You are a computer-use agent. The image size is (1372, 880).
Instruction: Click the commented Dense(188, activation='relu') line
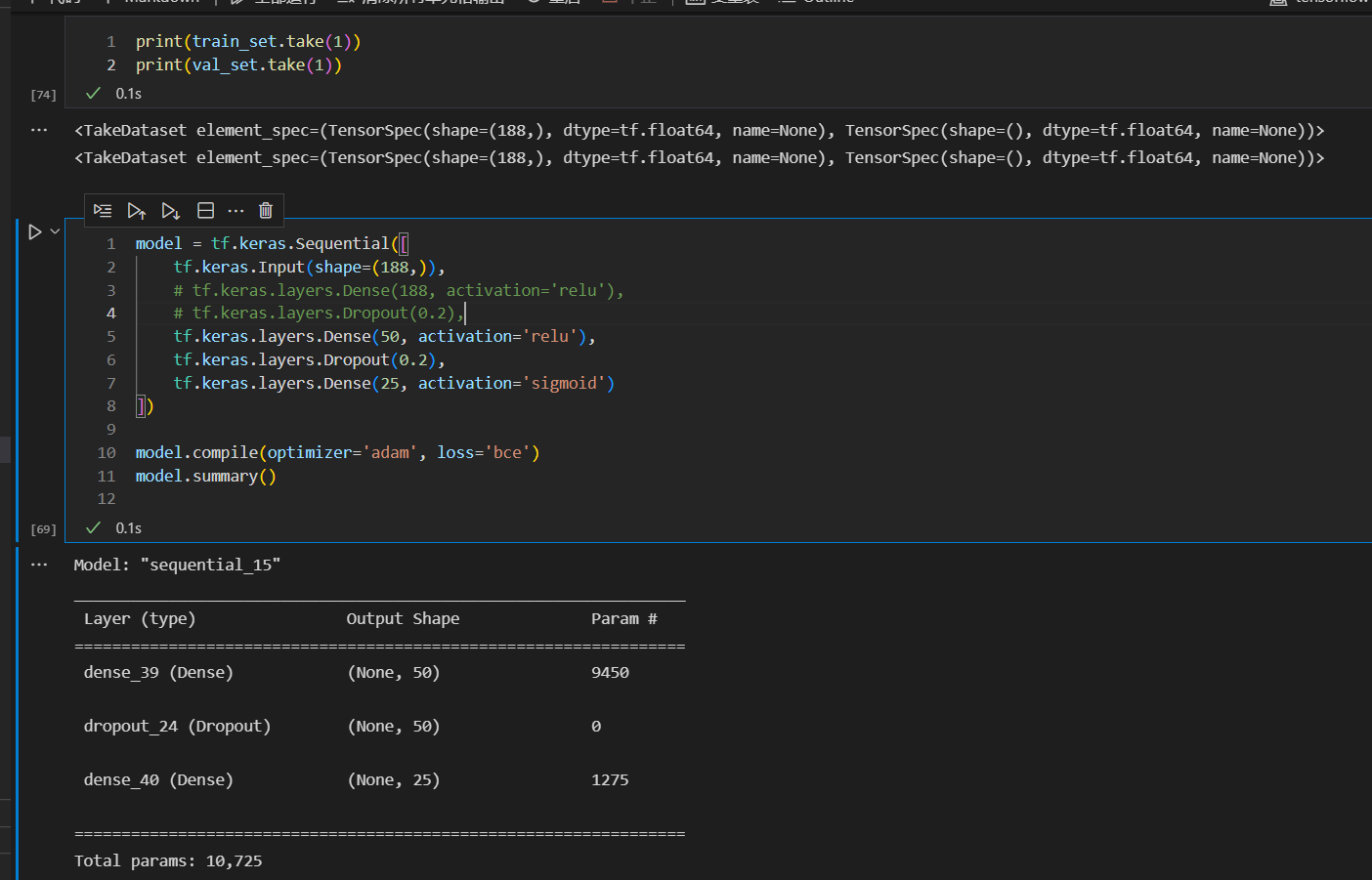398,290
